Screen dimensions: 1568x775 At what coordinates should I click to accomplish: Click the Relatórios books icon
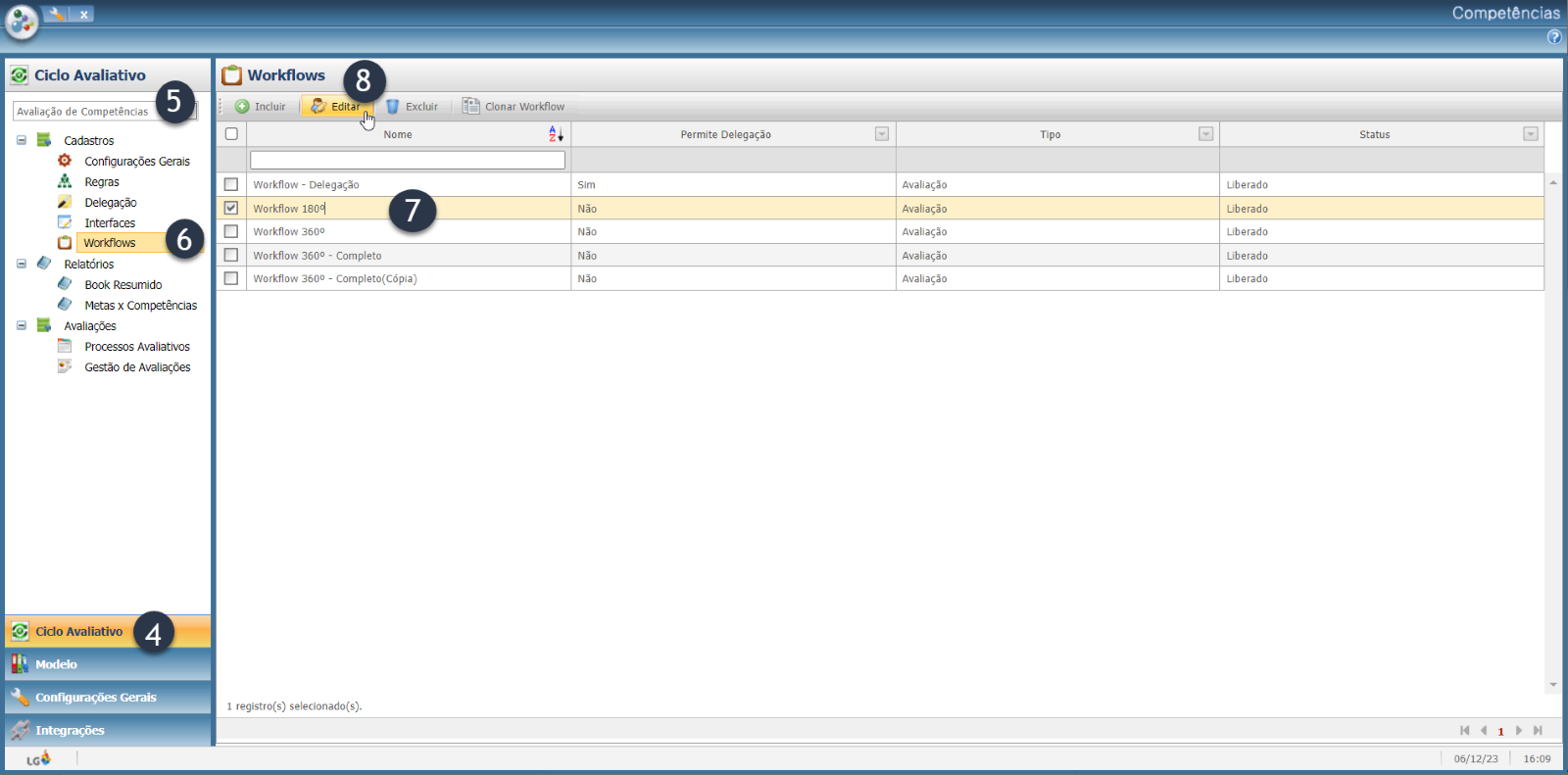coord(44,264)
